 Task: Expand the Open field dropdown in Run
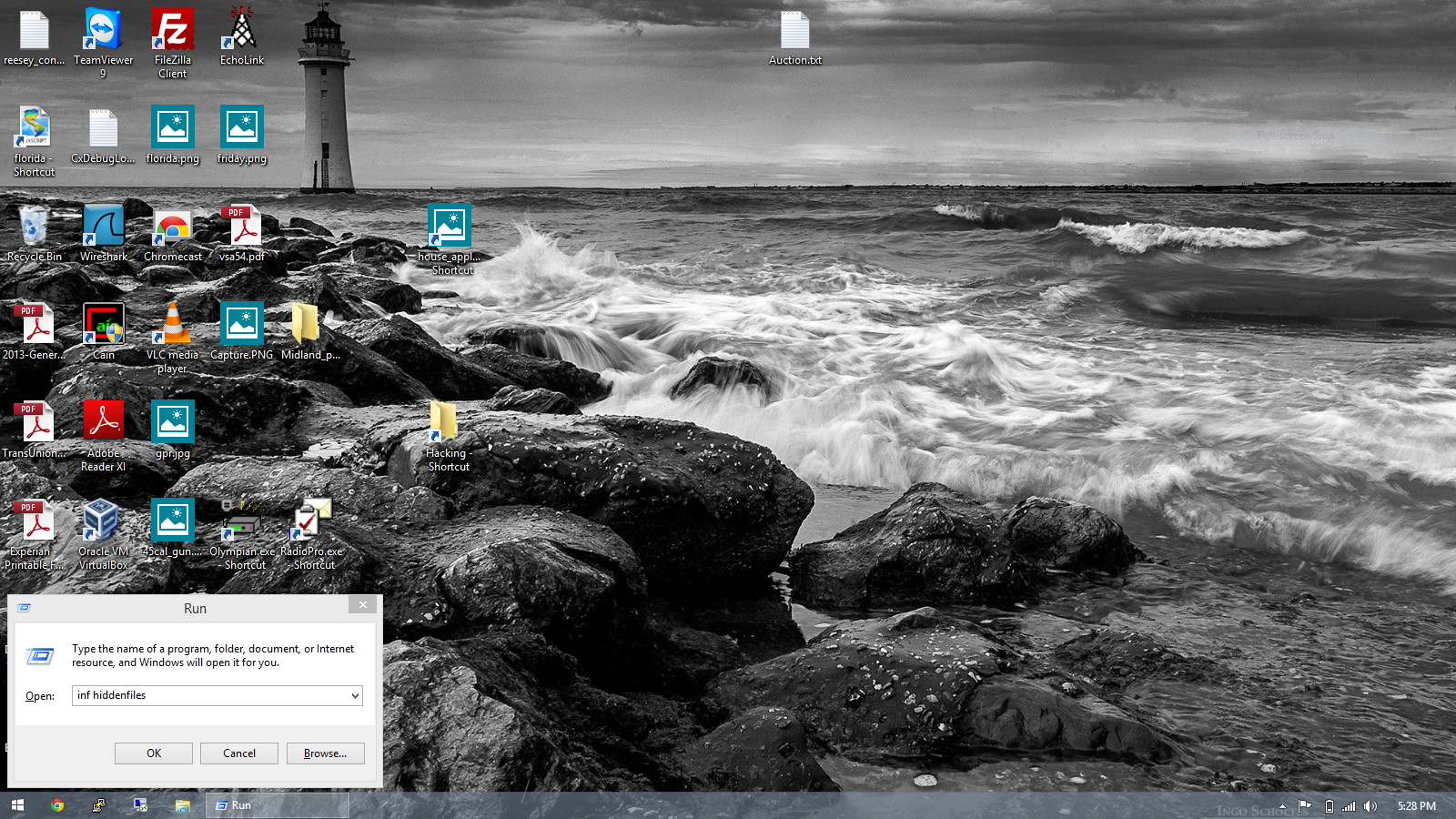[355, 696]
